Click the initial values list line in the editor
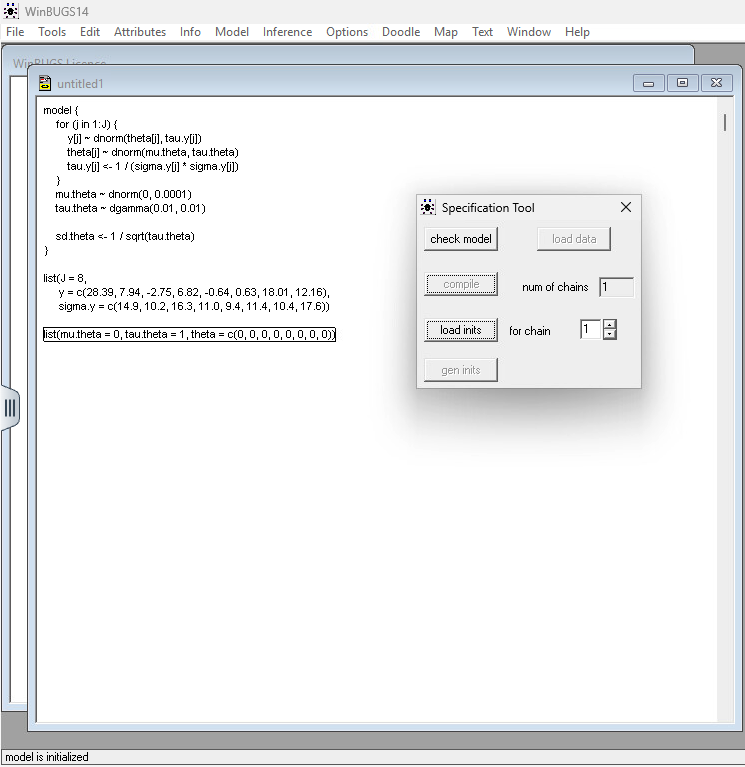The image size is (745, 767). 188,335
